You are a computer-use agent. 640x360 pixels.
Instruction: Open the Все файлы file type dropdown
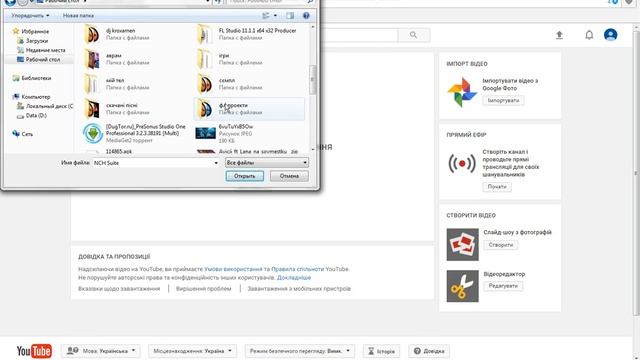267,163
